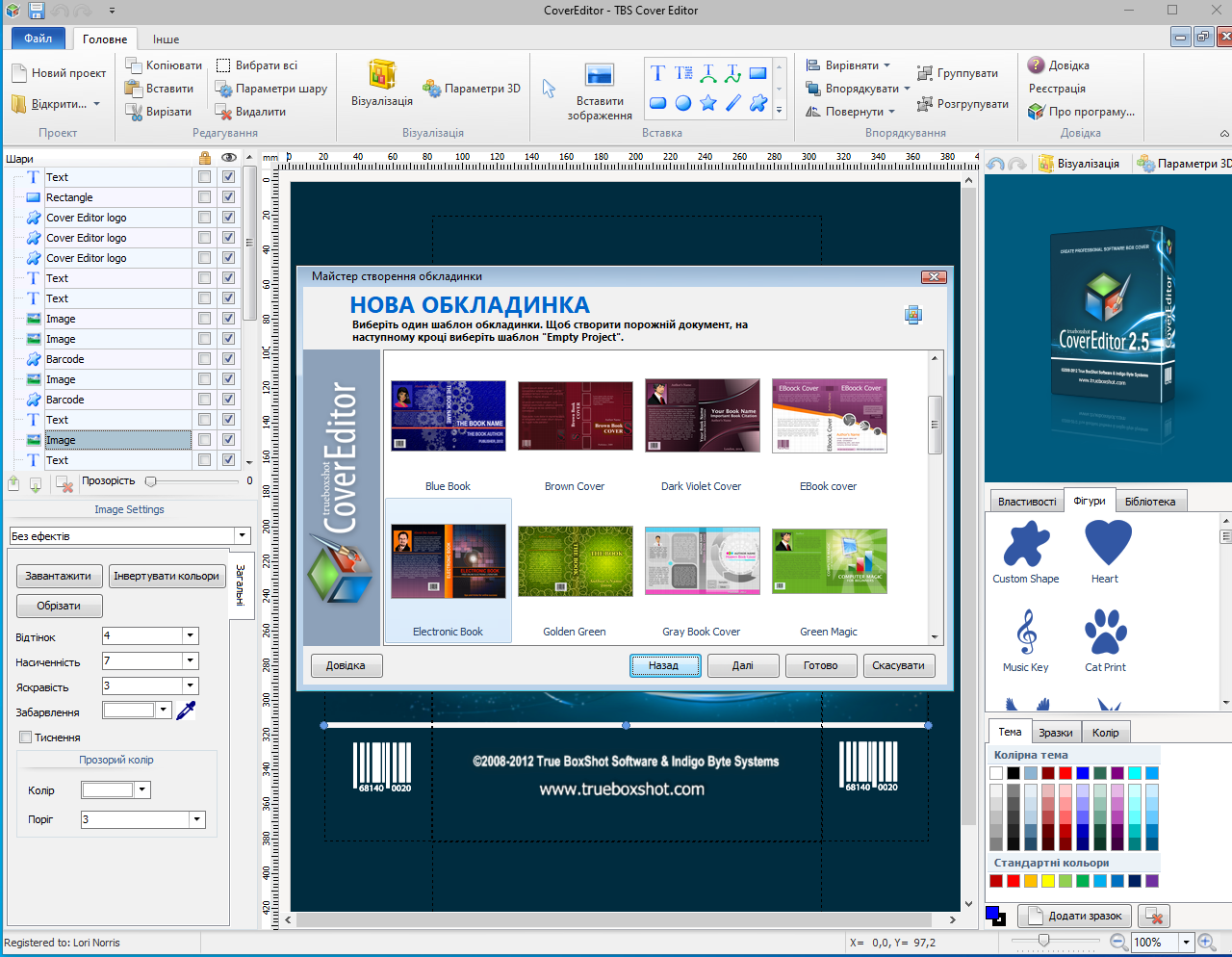The image size is (1232, 957).
Task: Toggle lock of the highlighted Image layer
Action: 204,440
